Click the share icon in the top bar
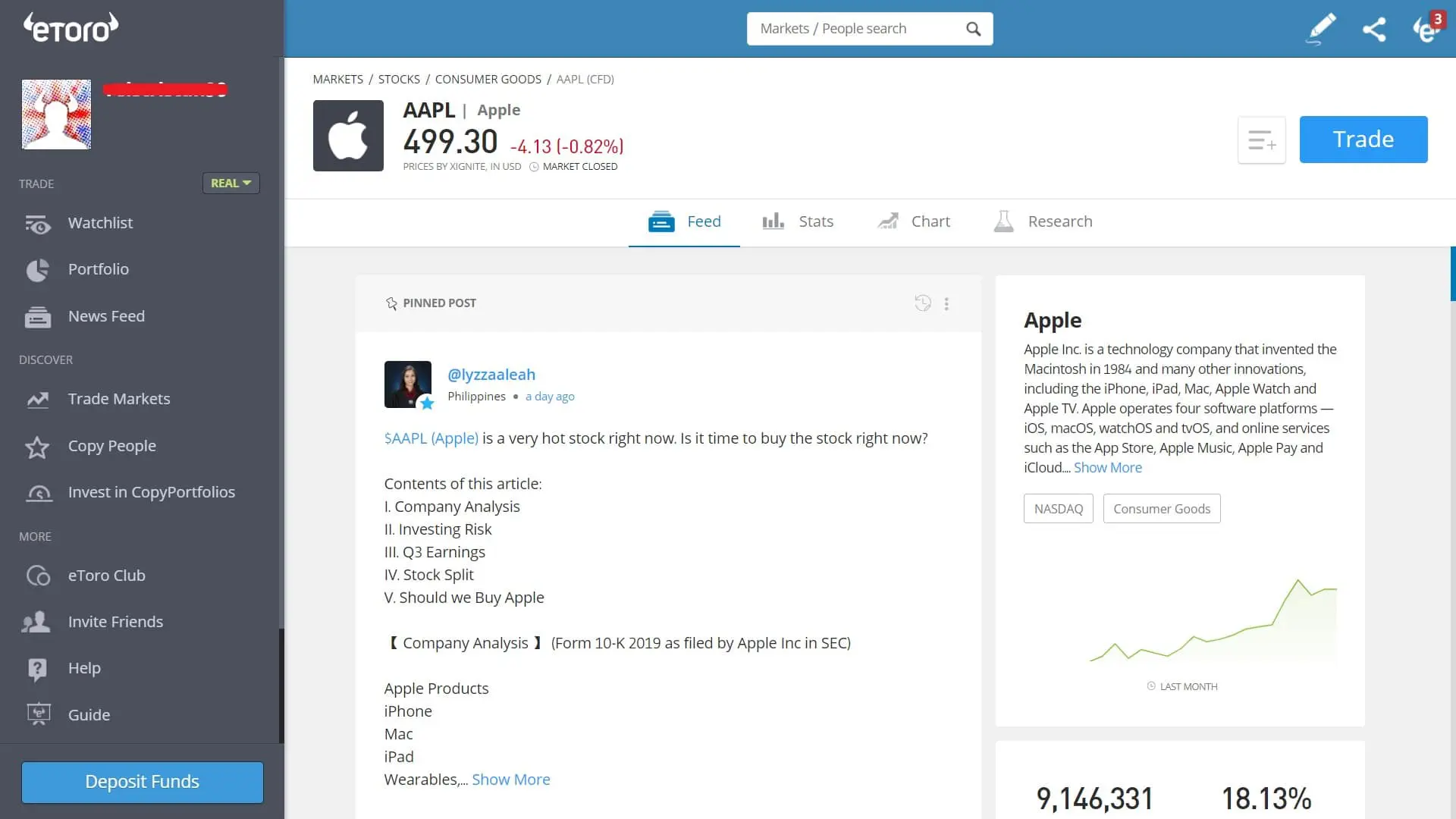This screenshot has width=1456, height=819. (1374, 28)
